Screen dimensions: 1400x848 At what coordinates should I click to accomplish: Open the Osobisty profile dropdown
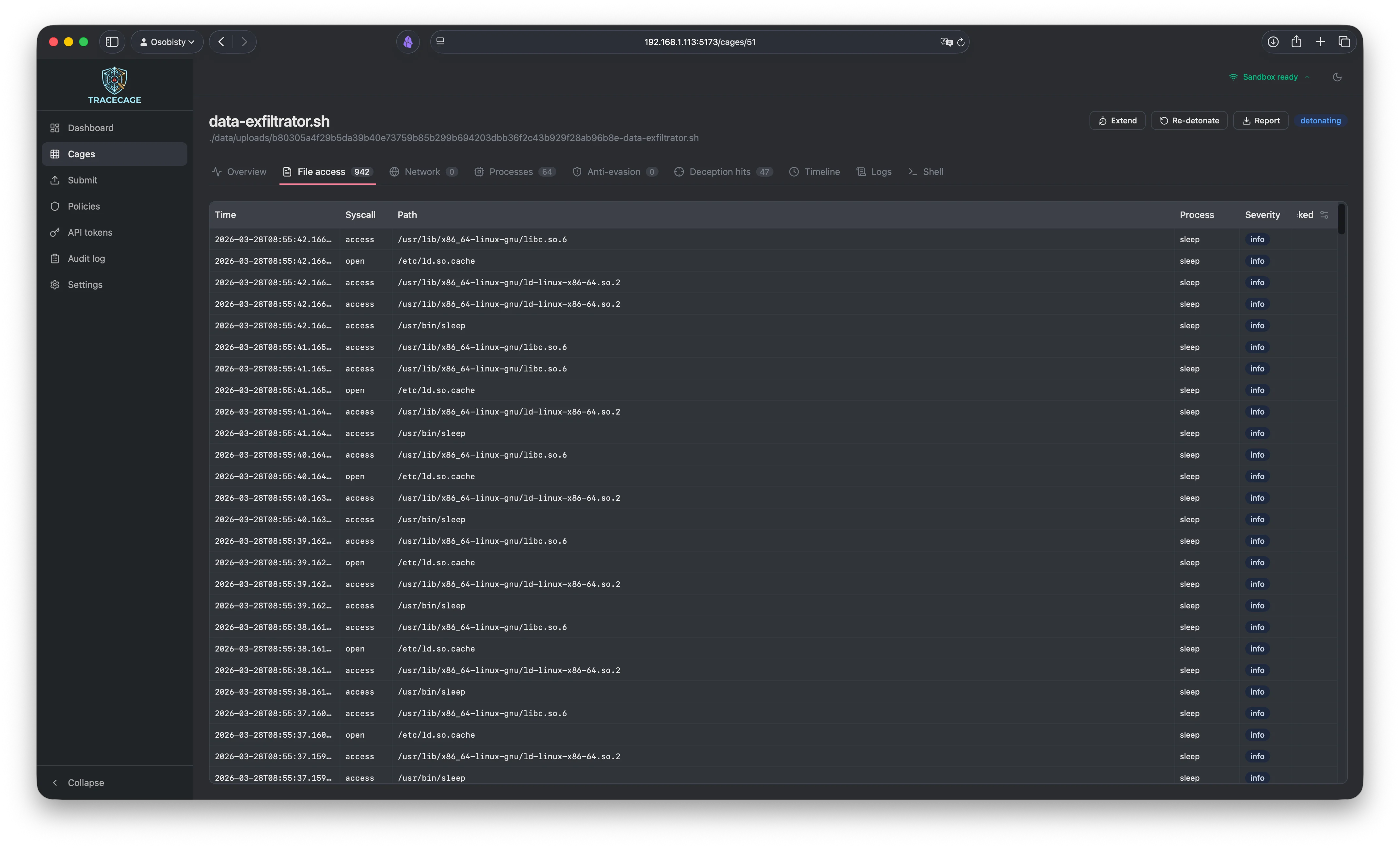(x=167, y=41)
